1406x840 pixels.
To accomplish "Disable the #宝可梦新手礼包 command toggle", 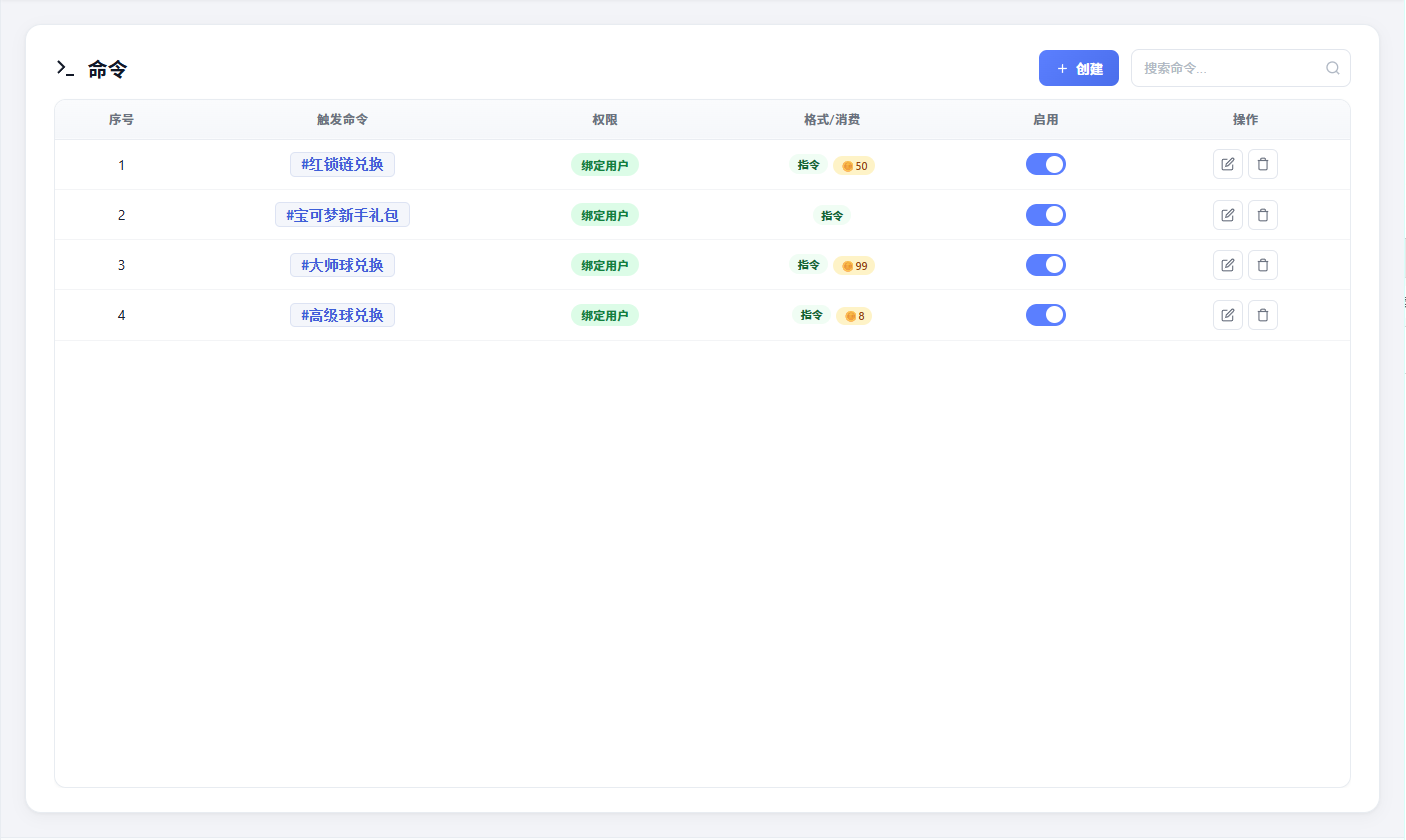I will click(1046, 214).
